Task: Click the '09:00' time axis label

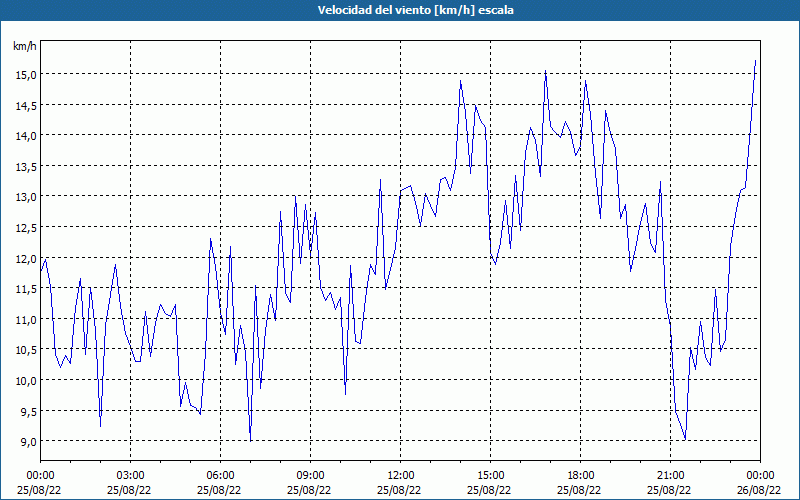Action: click(x=310, y=476)
